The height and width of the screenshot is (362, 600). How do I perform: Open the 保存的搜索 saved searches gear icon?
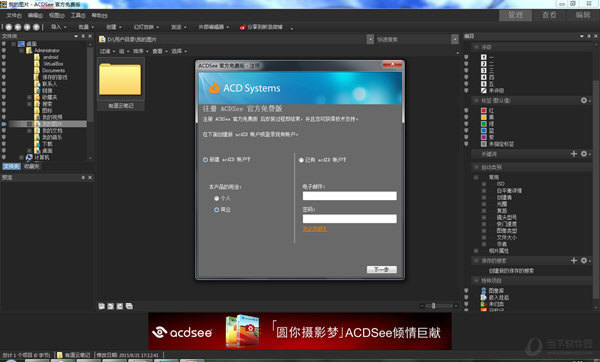pyautogui.click(x=584, y=260)
